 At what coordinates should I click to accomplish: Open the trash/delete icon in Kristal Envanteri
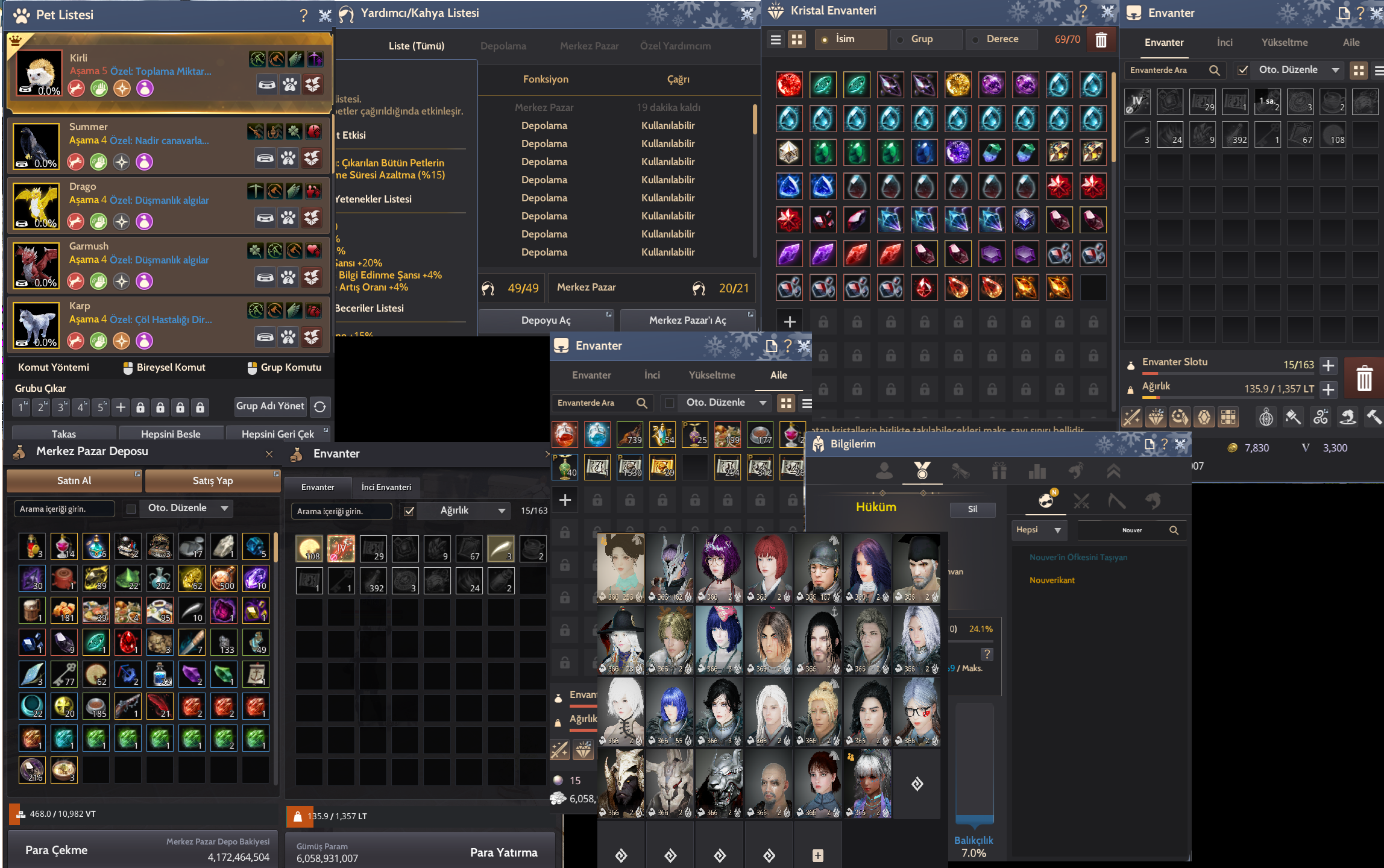click(x=1101, y=40)
